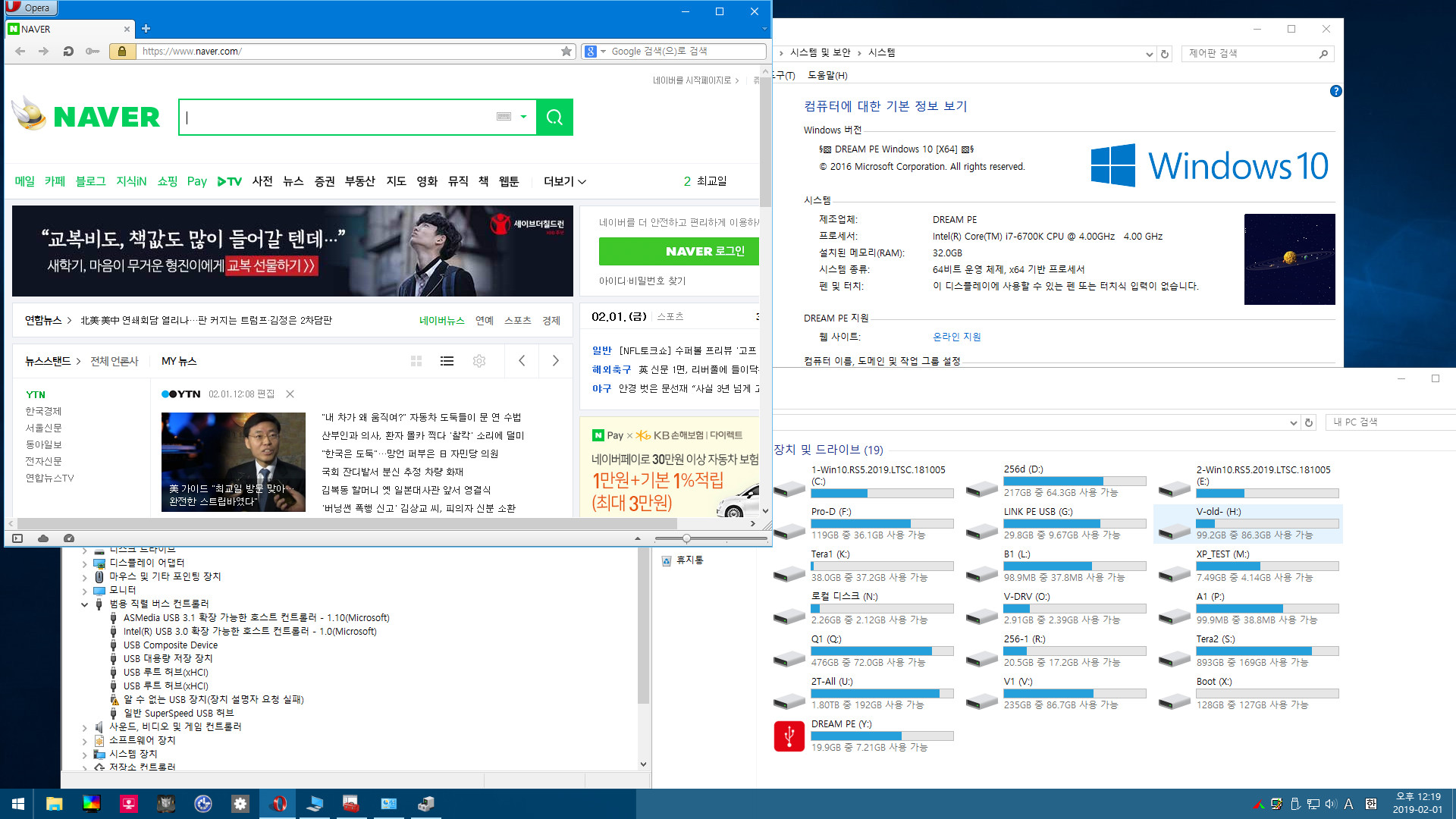Click the 아이디·비밀번호 찾기 link

tap(642, 281)
